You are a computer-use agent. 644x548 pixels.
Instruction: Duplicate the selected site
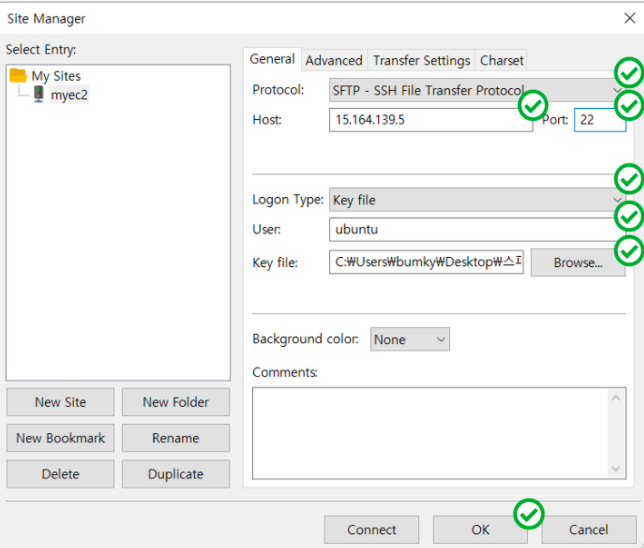point(176,474)
